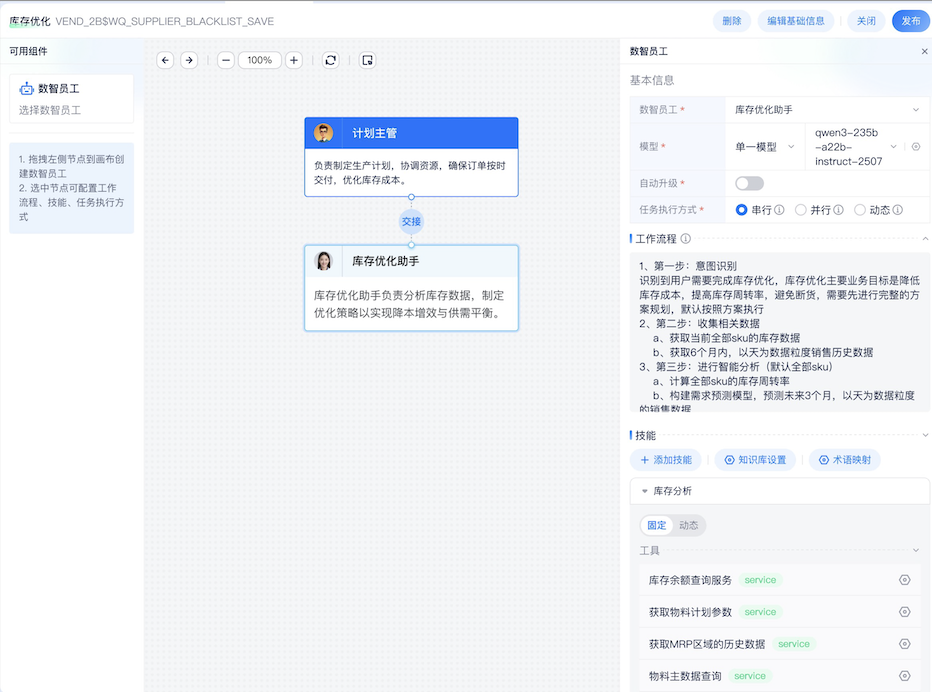The width and height of the screenshot is (932, 692).
Task: Open settings for 物料主数据查询 tool
Action: [905, 675]
